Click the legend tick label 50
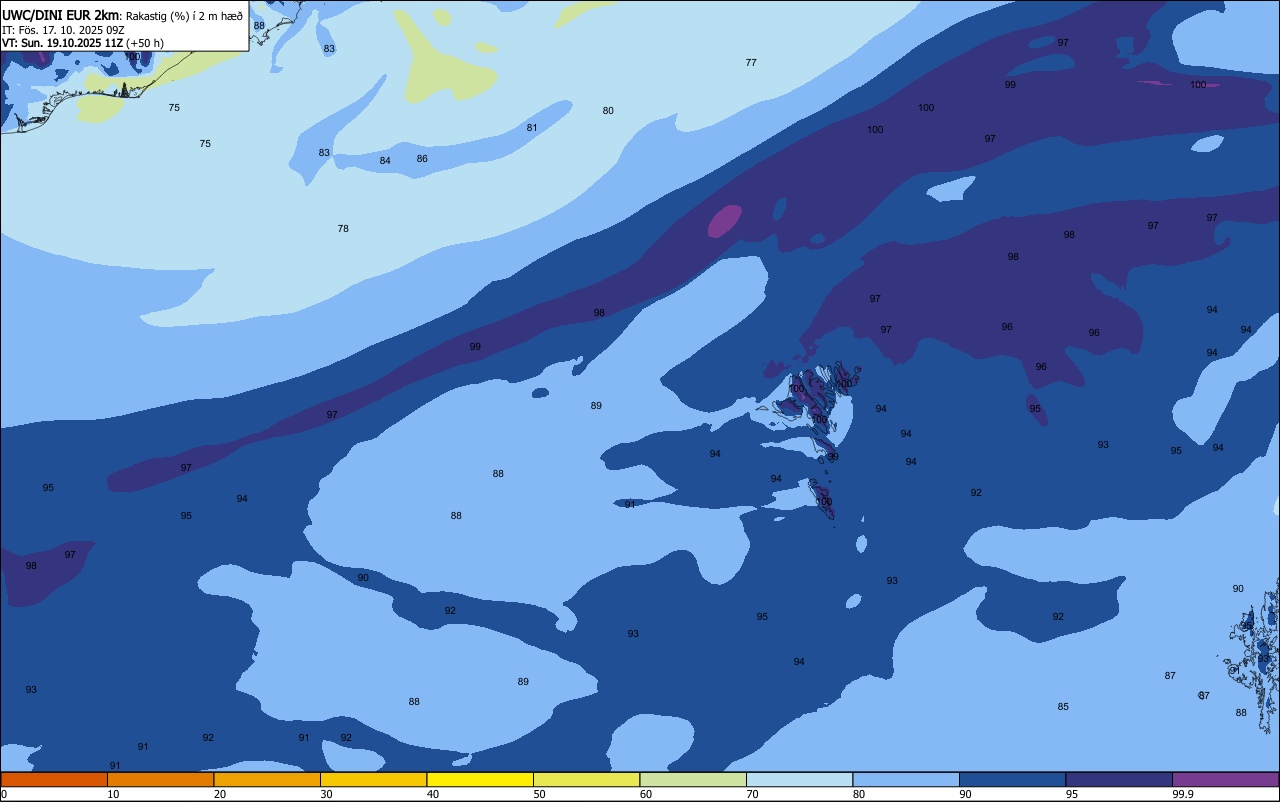The image size is (1280, 802). (x=540, y=794)
